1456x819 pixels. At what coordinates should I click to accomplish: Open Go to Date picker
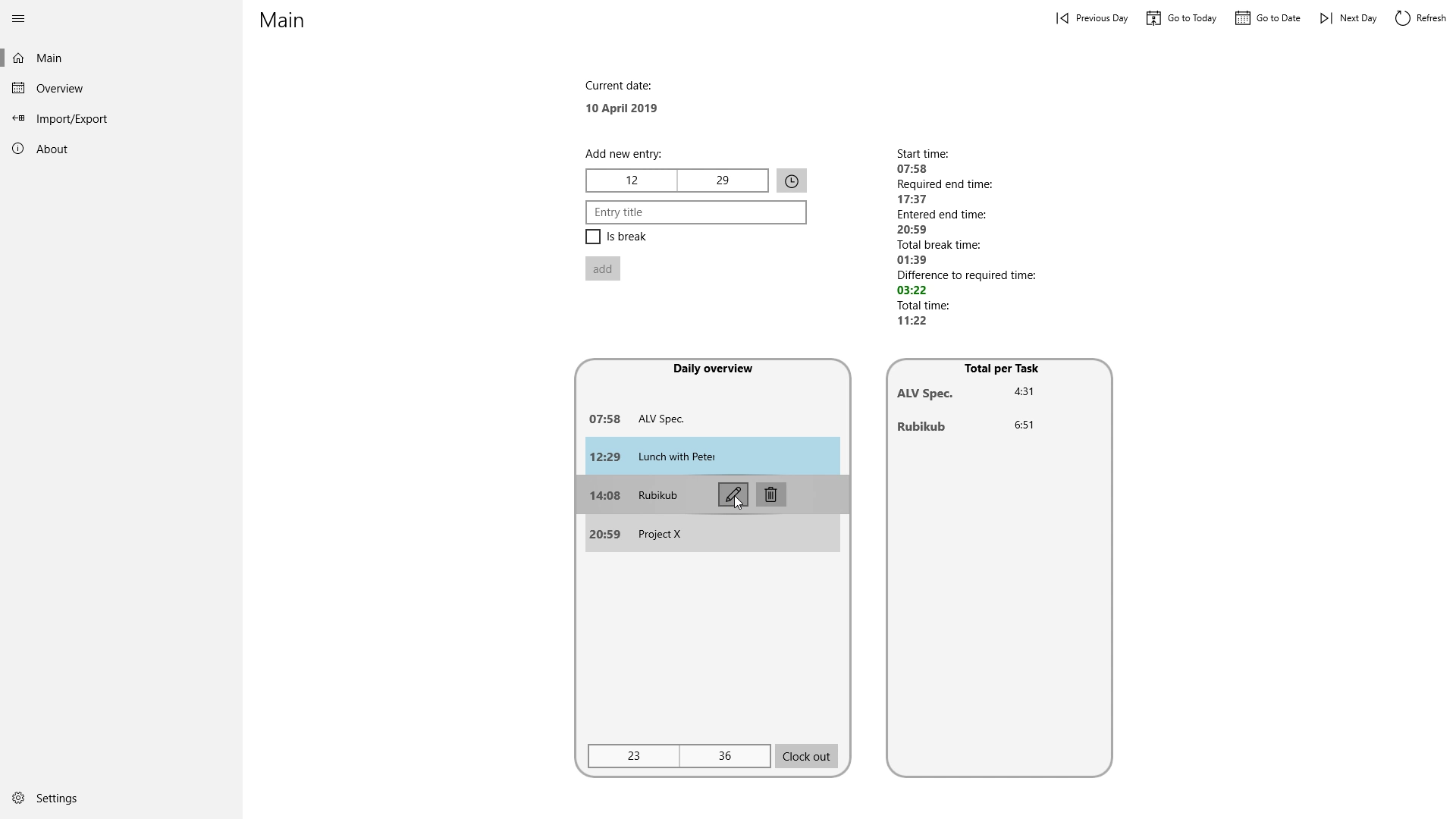point(1268,18)
